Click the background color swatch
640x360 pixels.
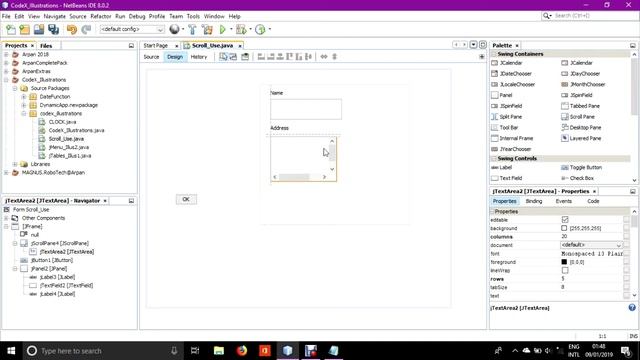(x=564, y=228)
